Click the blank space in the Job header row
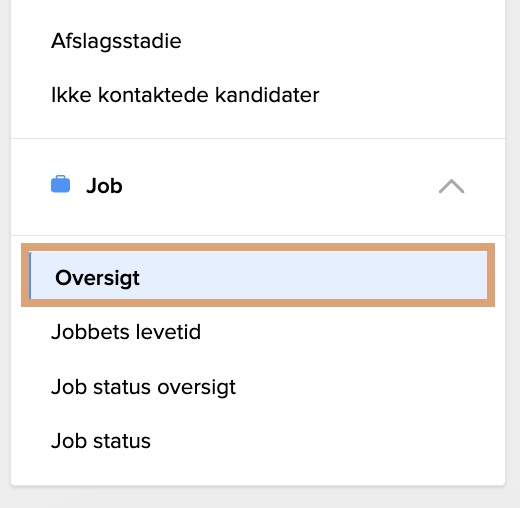Image resolution: width=520 pixels, height=508 pixels. 280,186
